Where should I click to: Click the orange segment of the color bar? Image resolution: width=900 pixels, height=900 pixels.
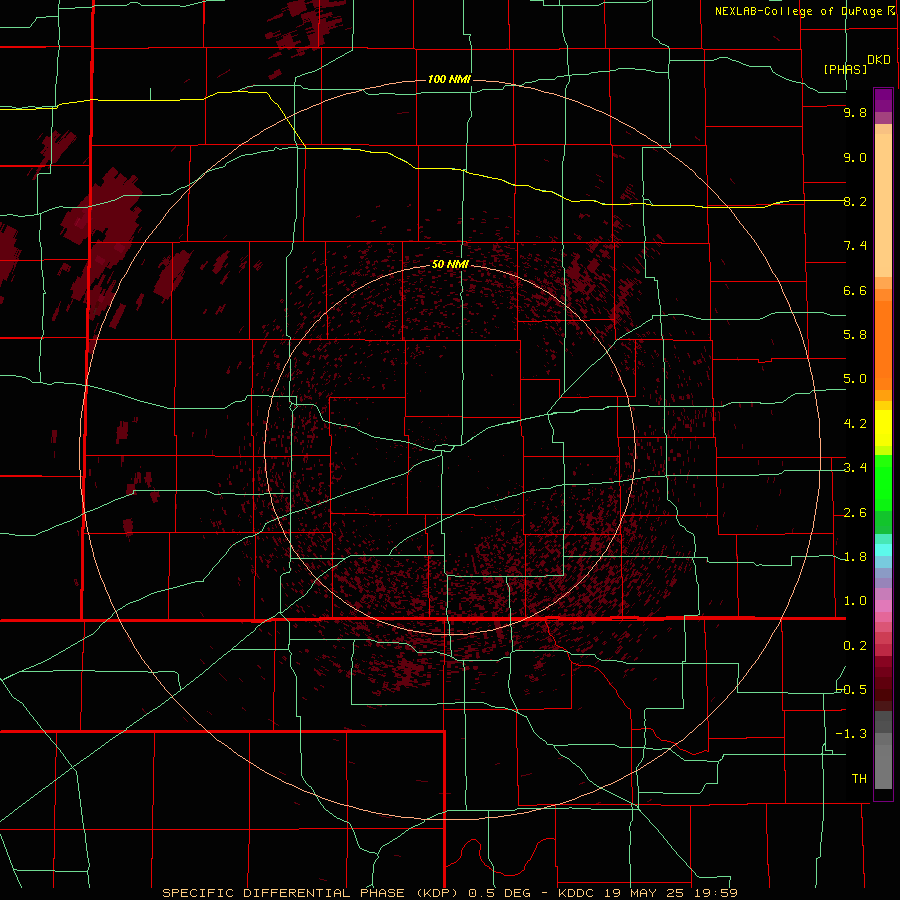tap(883, 344)
